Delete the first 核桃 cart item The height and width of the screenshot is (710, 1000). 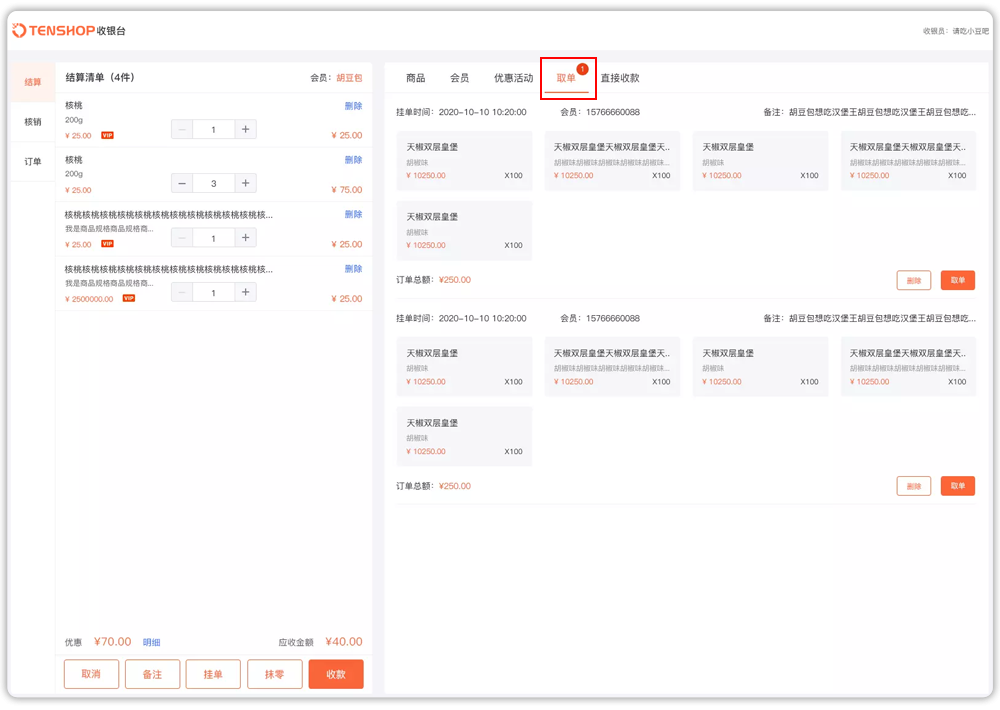353,106
